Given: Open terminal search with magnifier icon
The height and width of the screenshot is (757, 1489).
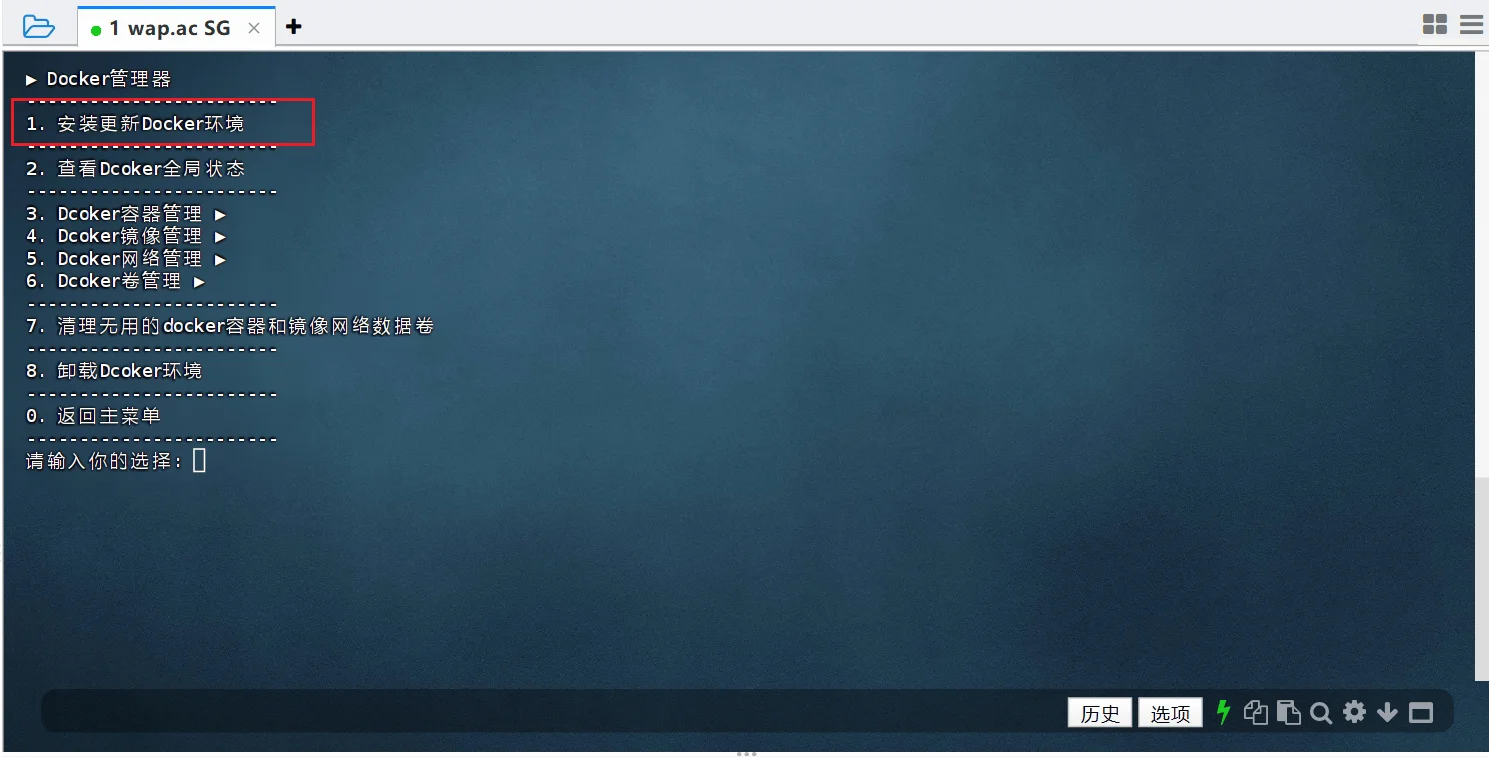Looking at the screenshot, I should pyautogui.click(x=1321, y=713).
